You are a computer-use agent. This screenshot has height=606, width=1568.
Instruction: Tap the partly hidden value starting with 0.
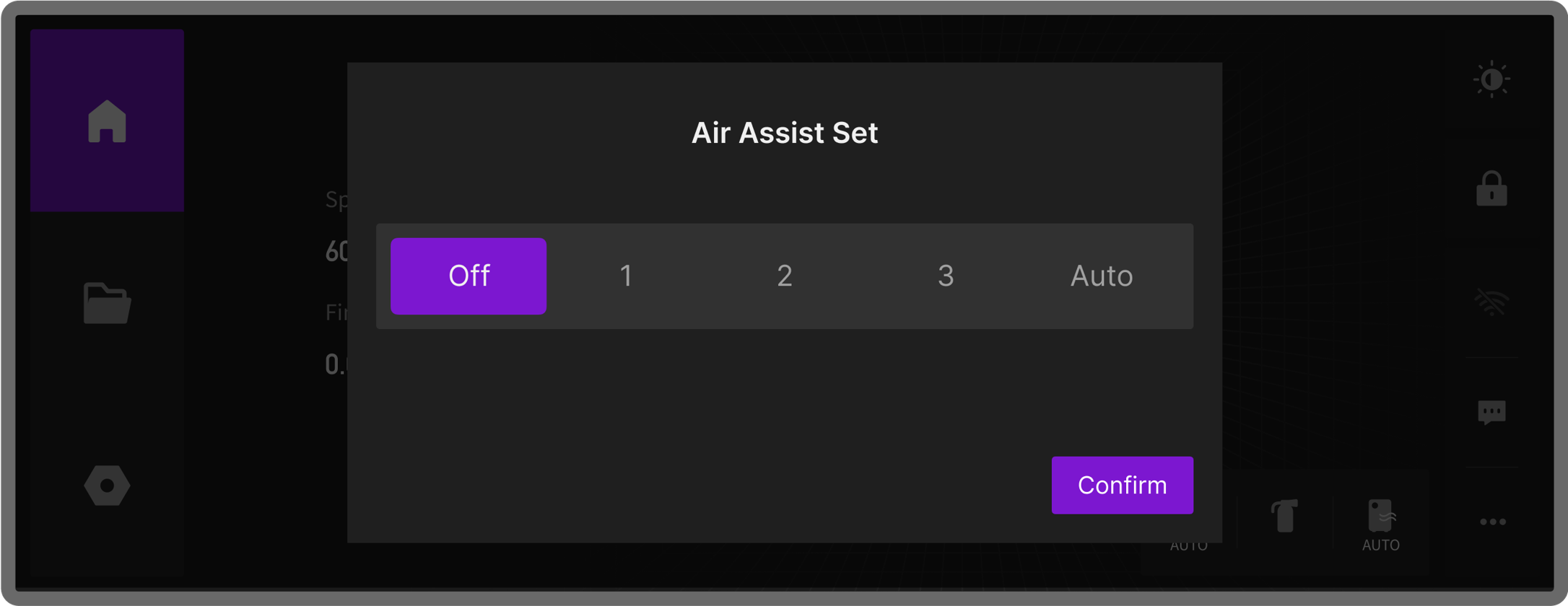336,364
